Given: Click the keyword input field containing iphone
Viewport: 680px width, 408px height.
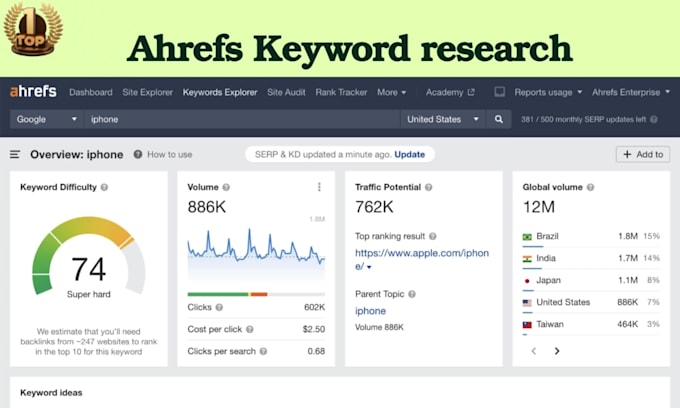Looking at the screenshot, I should pyautogui.click(x=243, y=119).
